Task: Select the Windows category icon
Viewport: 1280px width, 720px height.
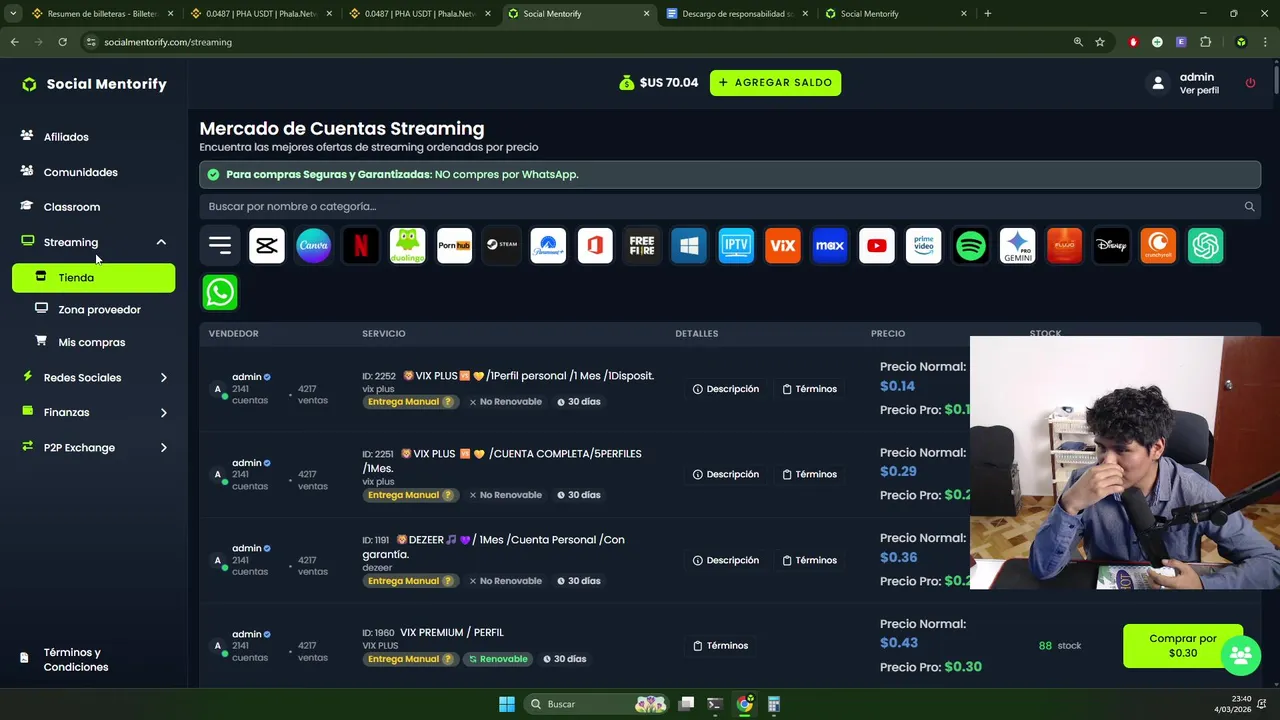Action: (689, 245)
